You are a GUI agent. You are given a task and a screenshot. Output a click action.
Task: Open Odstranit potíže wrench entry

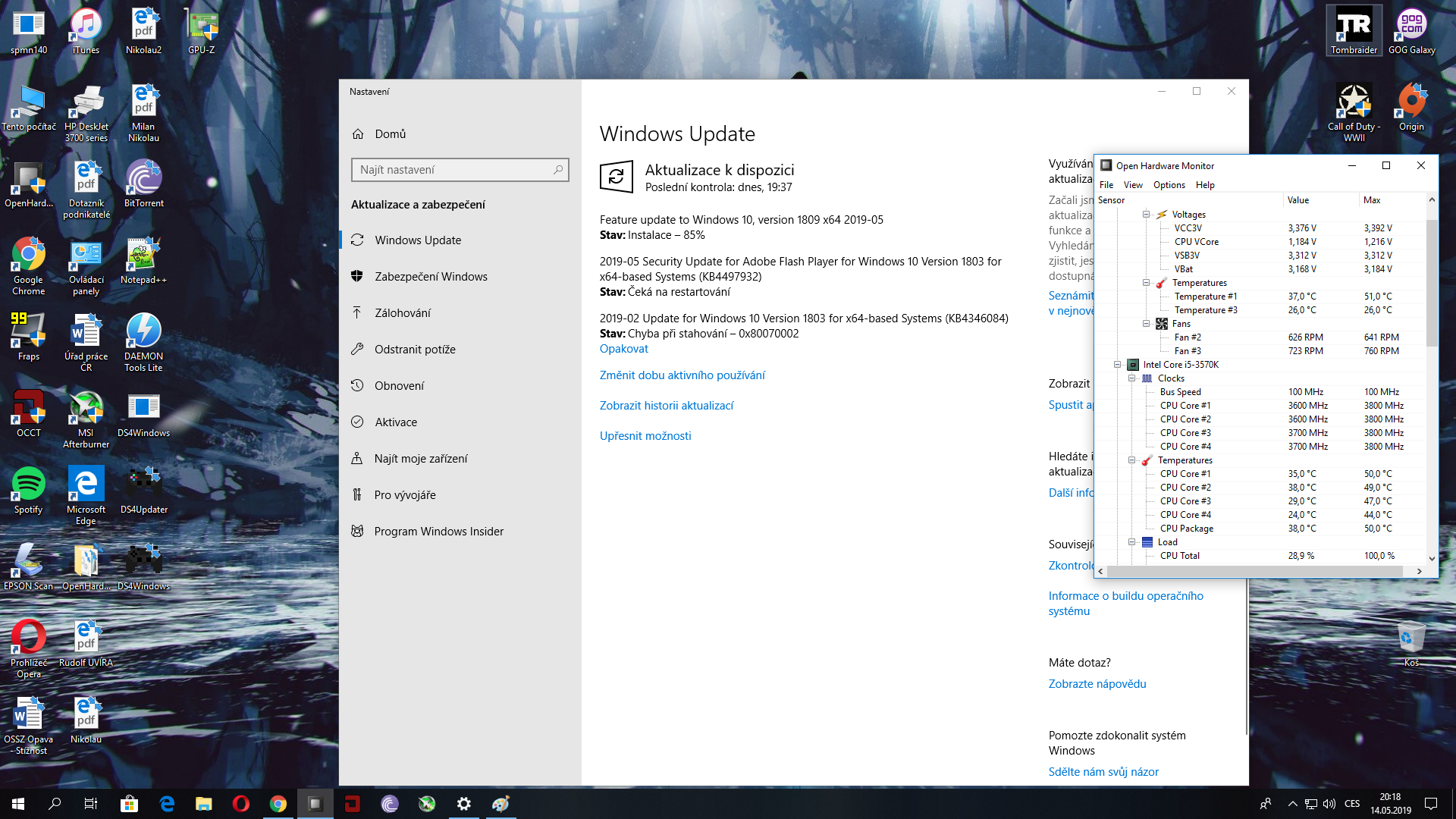(415, 349)
